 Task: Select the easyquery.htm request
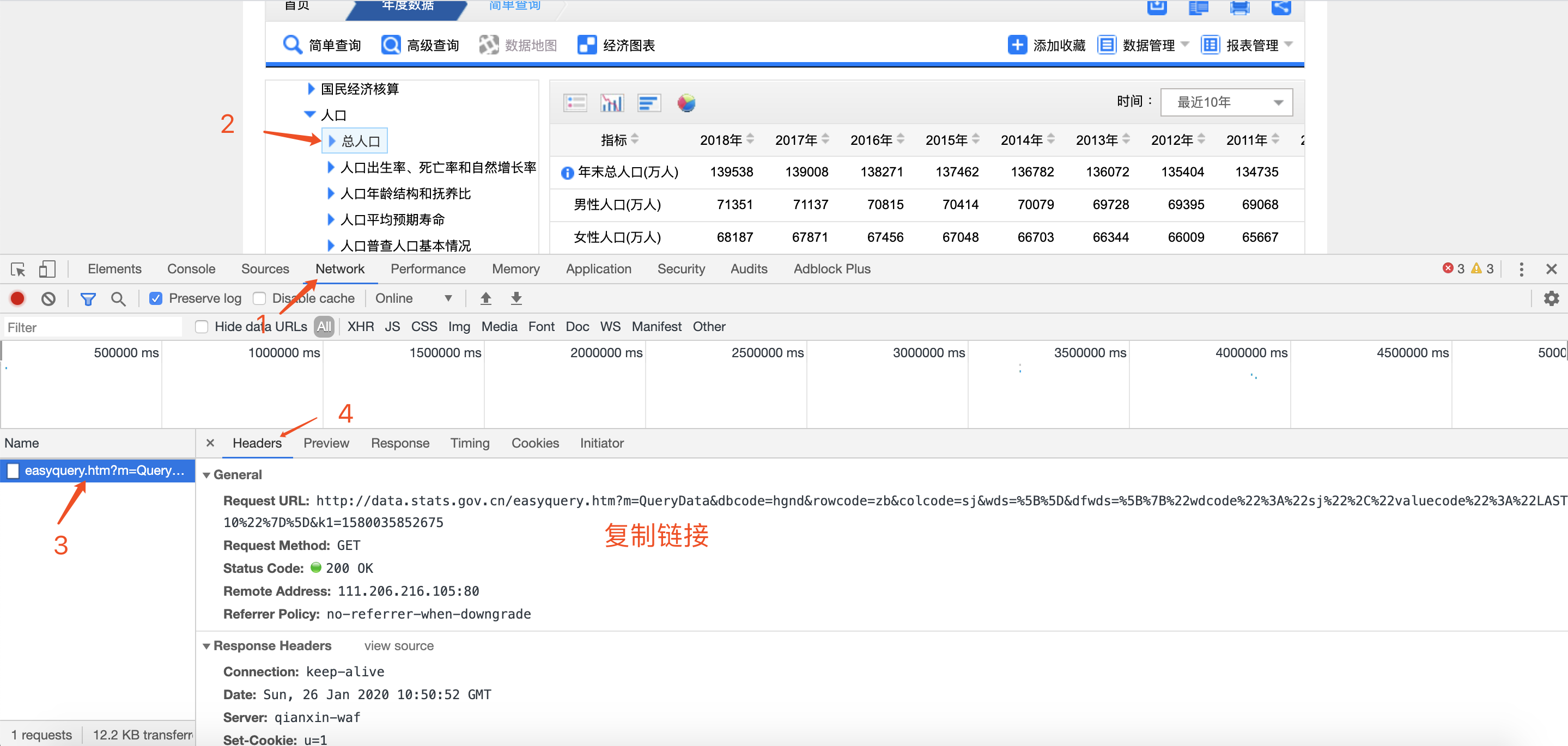click(98, 470)
